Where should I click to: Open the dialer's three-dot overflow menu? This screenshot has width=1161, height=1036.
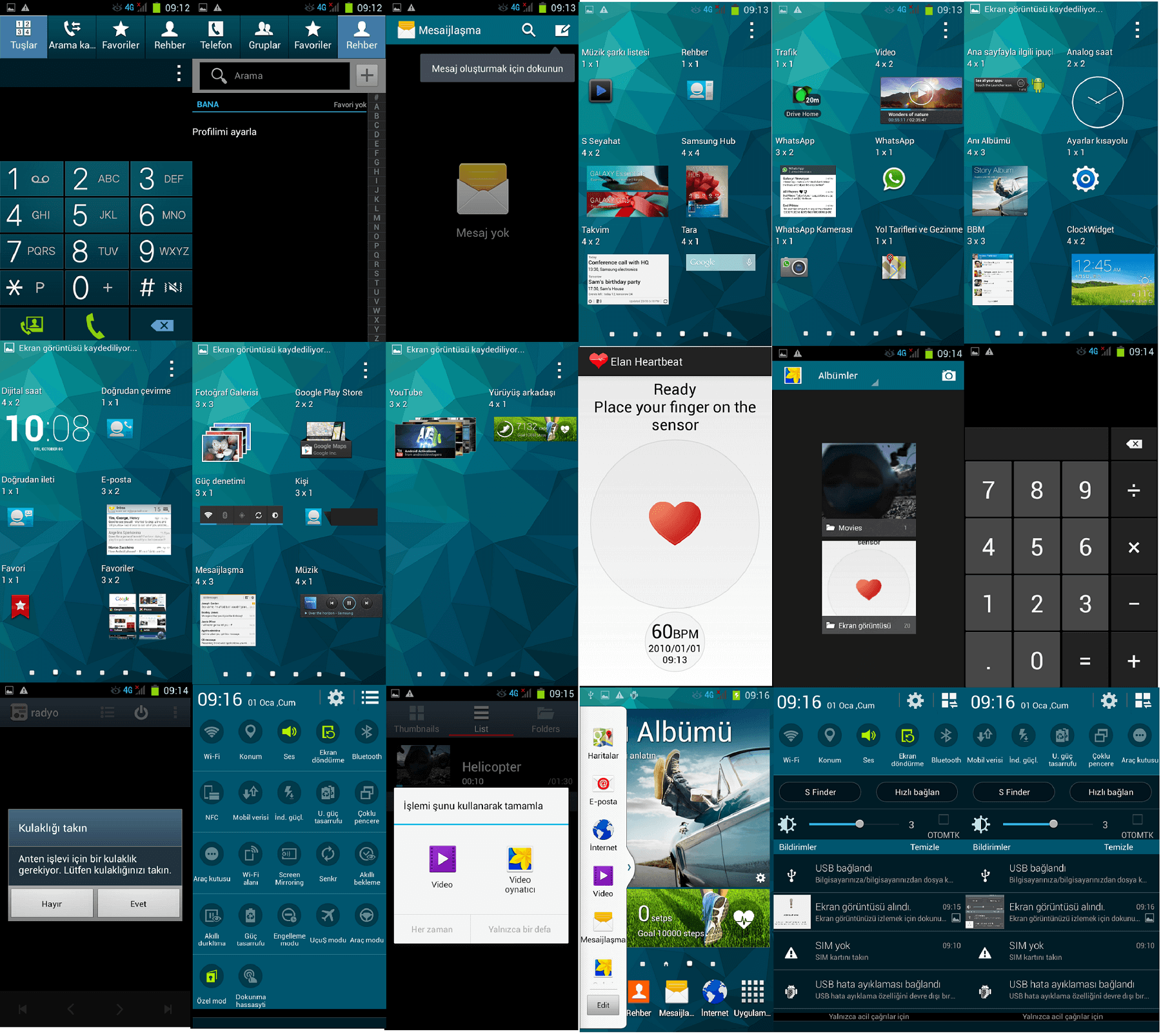[x=179, y=74]
